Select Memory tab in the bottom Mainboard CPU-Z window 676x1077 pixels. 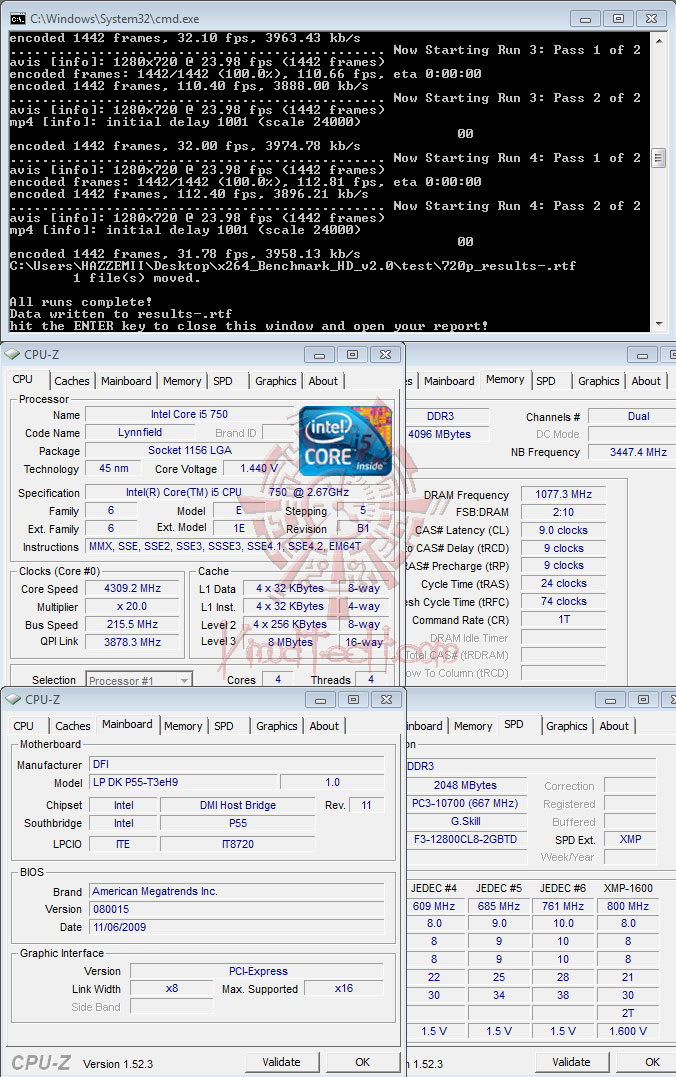tap(183, 726)
